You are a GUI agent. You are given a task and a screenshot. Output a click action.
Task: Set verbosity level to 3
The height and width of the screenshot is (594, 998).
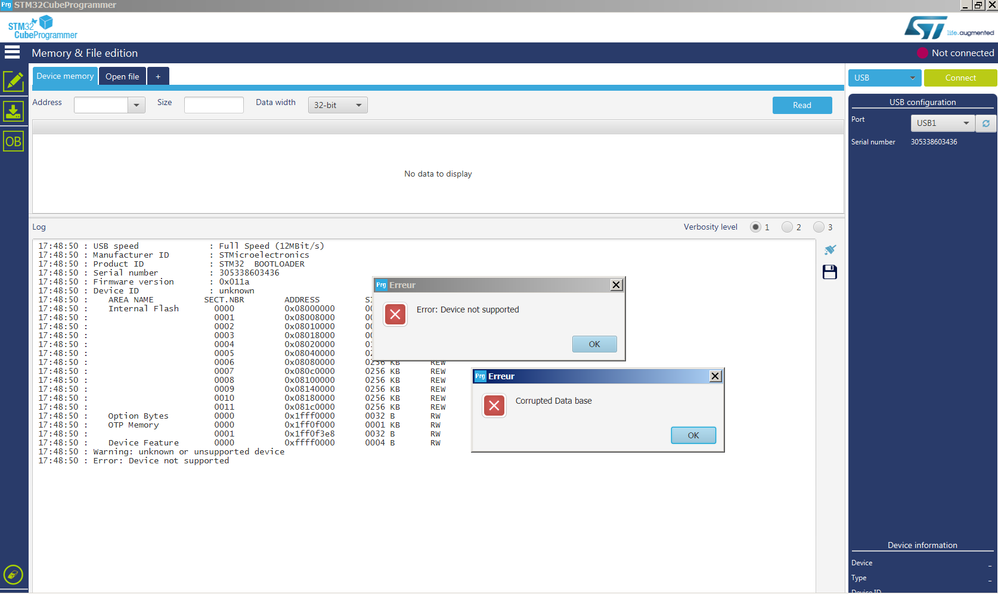tap(819, 227)
